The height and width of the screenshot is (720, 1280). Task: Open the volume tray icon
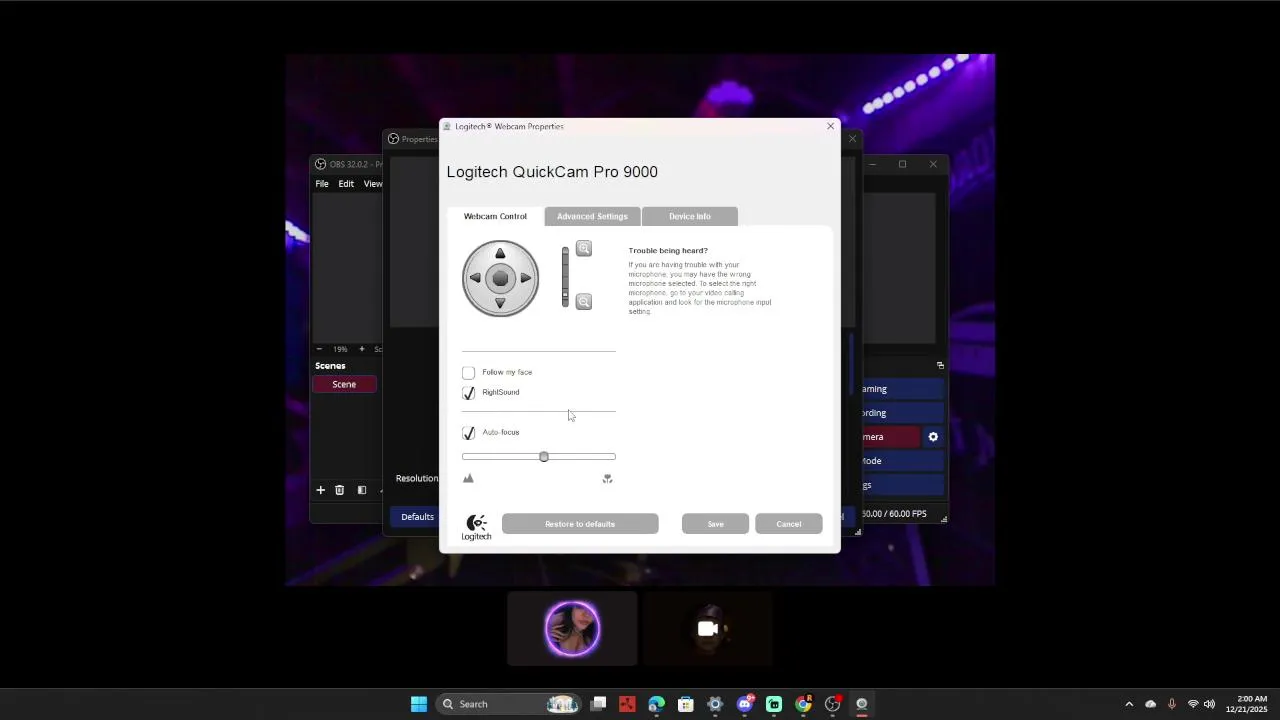[1209, 704]
